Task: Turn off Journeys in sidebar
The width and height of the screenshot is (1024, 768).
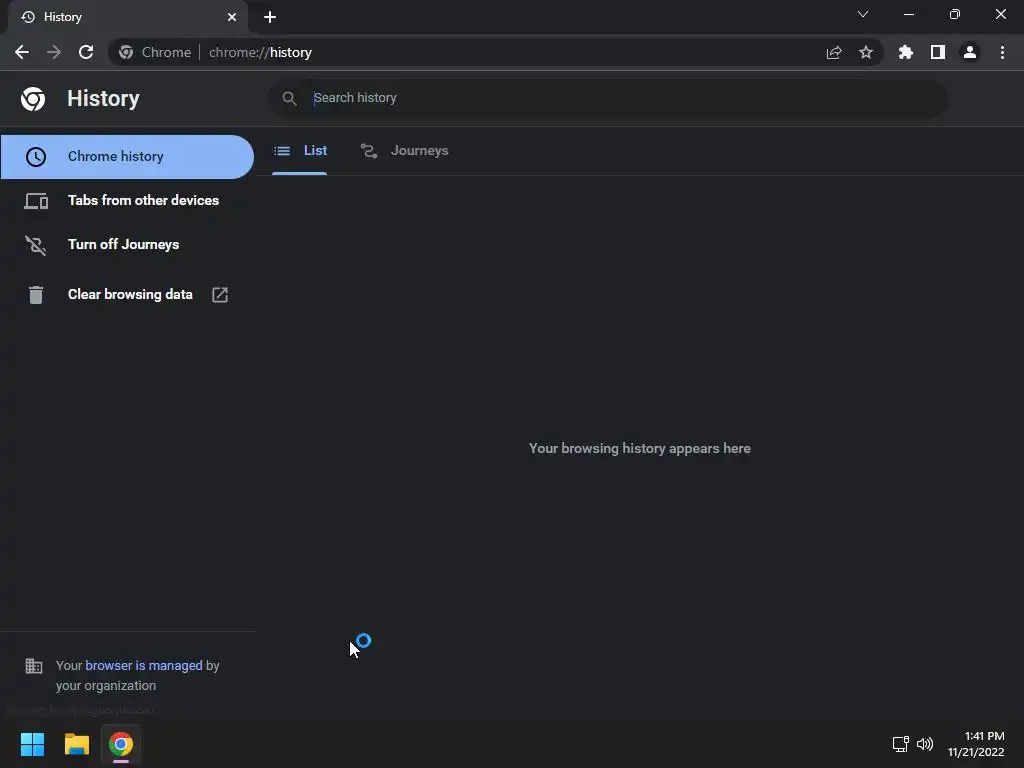Action: (x=127, y=244)
